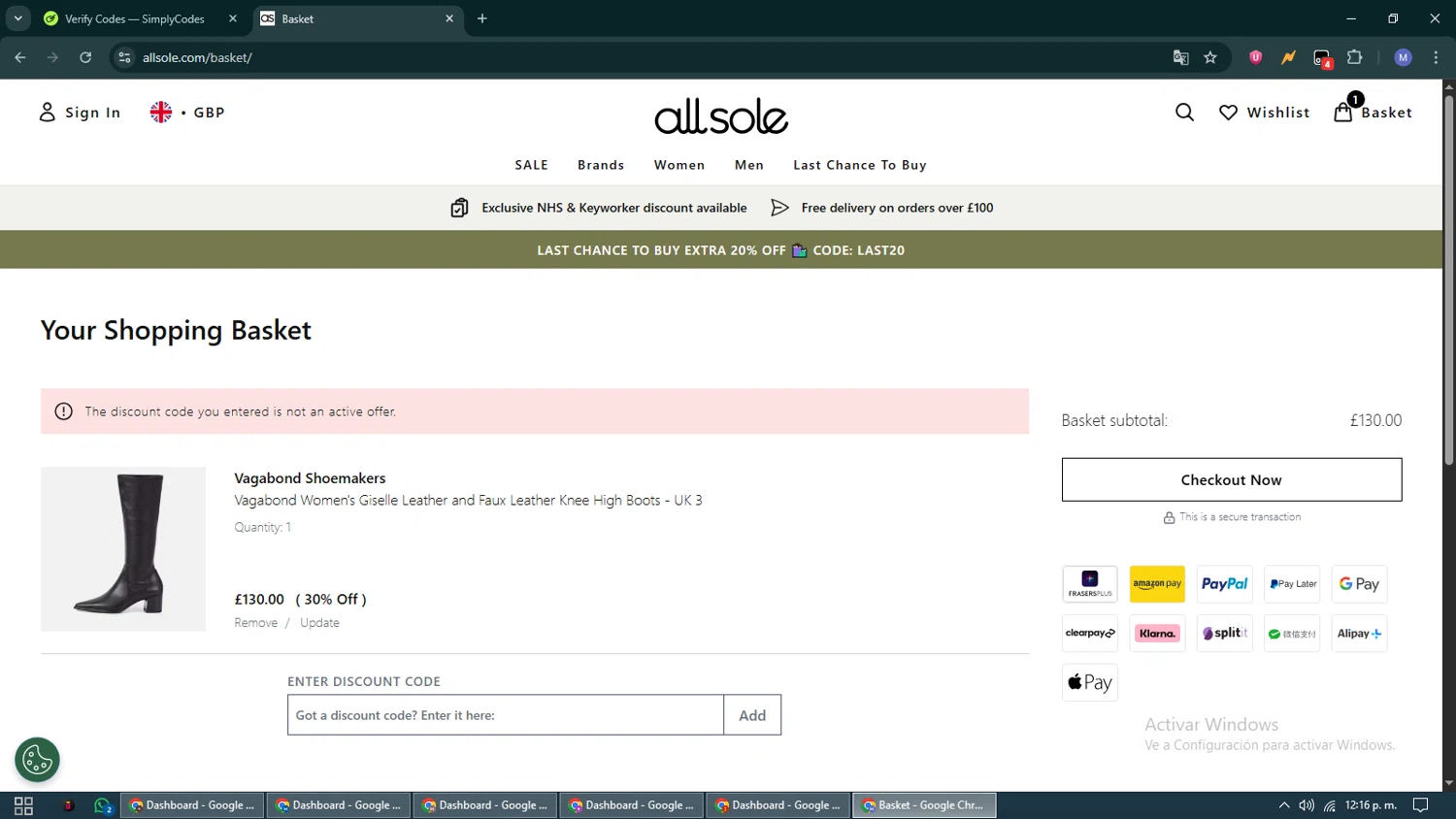Viewport: 1456px width, 819px height.
Task: Open the Men menu
Action: click(x=749, y=165)
